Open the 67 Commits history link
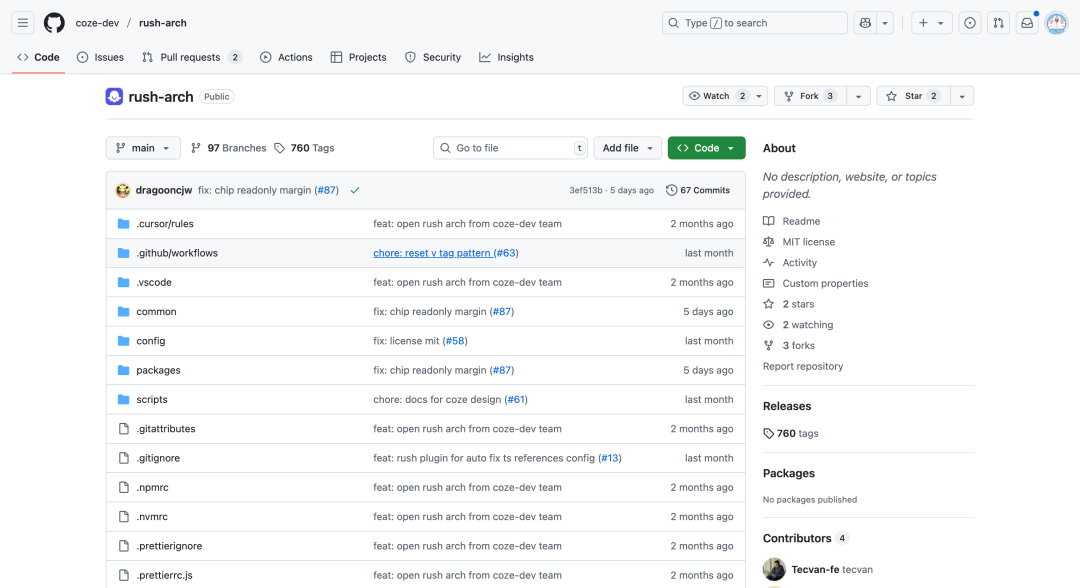The height and width of the screenshot is (588, 1080). [x=698, y=190]
